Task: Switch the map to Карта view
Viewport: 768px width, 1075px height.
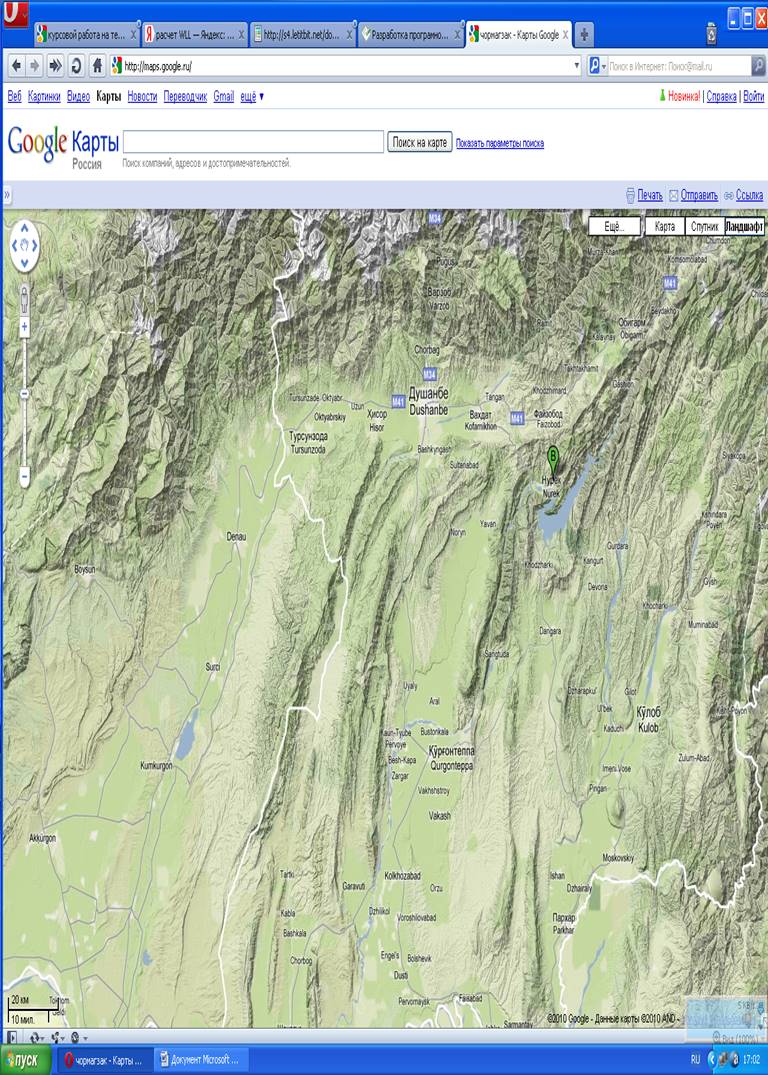Action: pyautogui.click(x=664, y=226)
